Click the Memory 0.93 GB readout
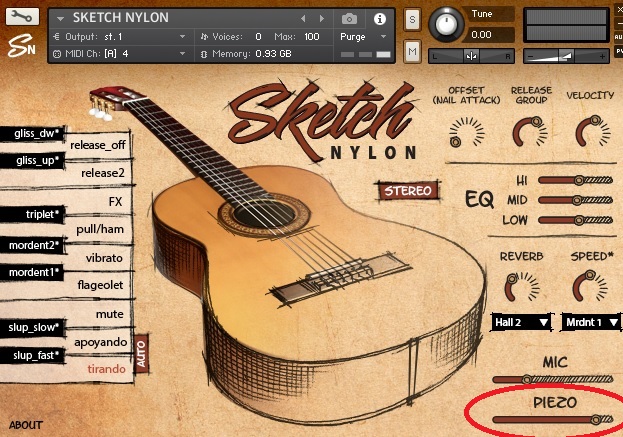Image resolution: width=623 pixels, height=437 pixels. pos(273,54)
